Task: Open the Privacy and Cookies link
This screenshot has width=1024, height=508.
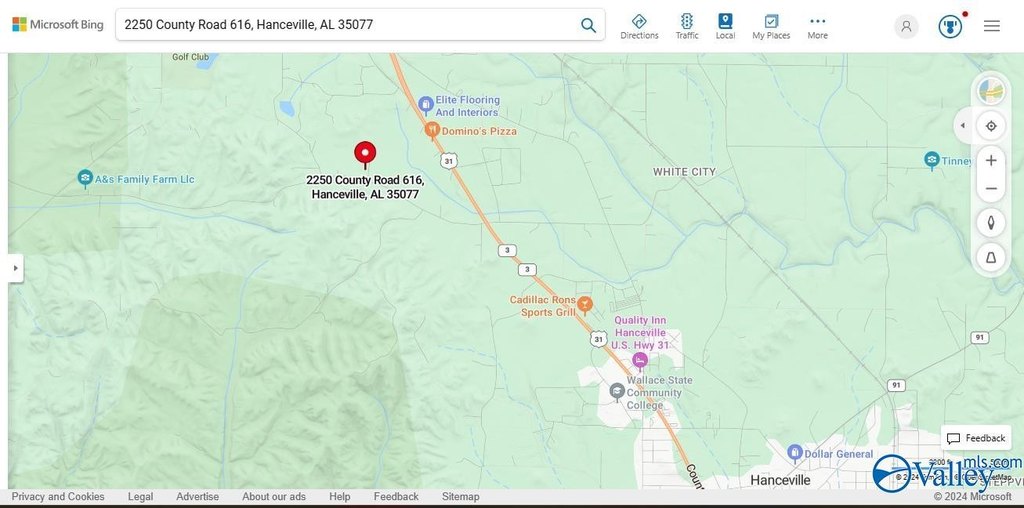Action: [x=58, y=496]
